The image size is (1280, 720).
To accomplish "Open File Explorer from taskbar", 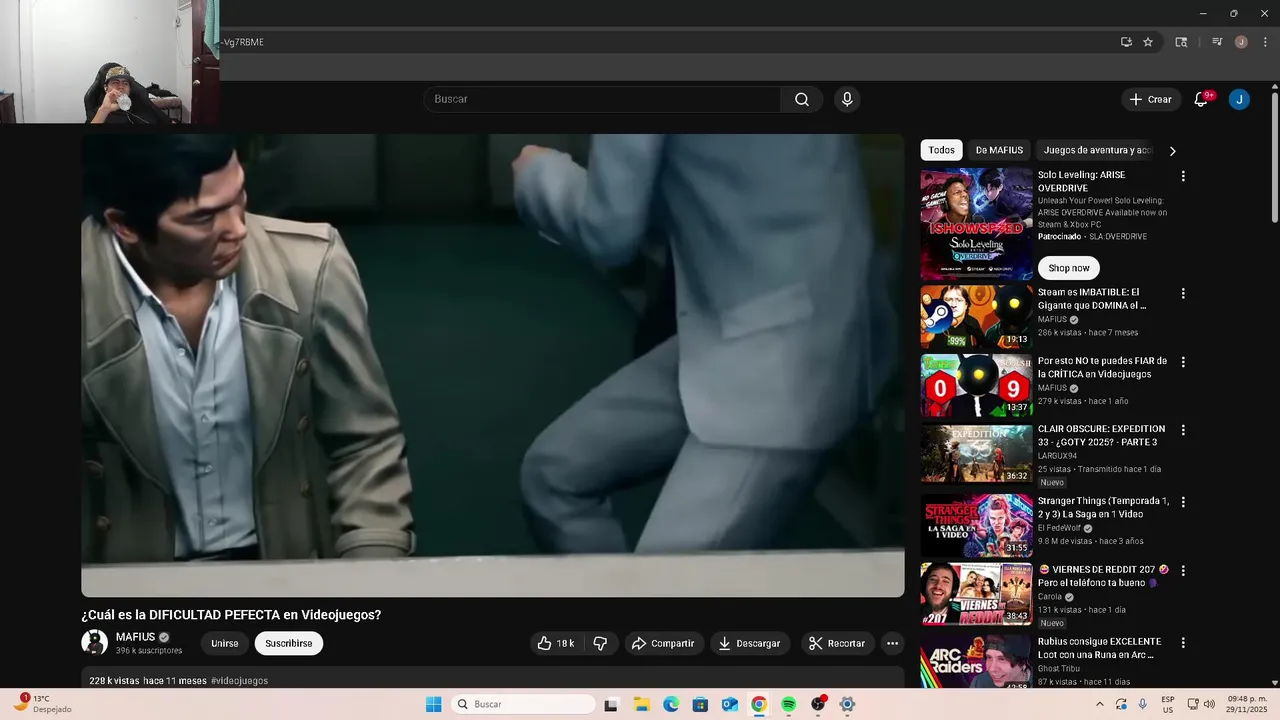I will (641, 704).
